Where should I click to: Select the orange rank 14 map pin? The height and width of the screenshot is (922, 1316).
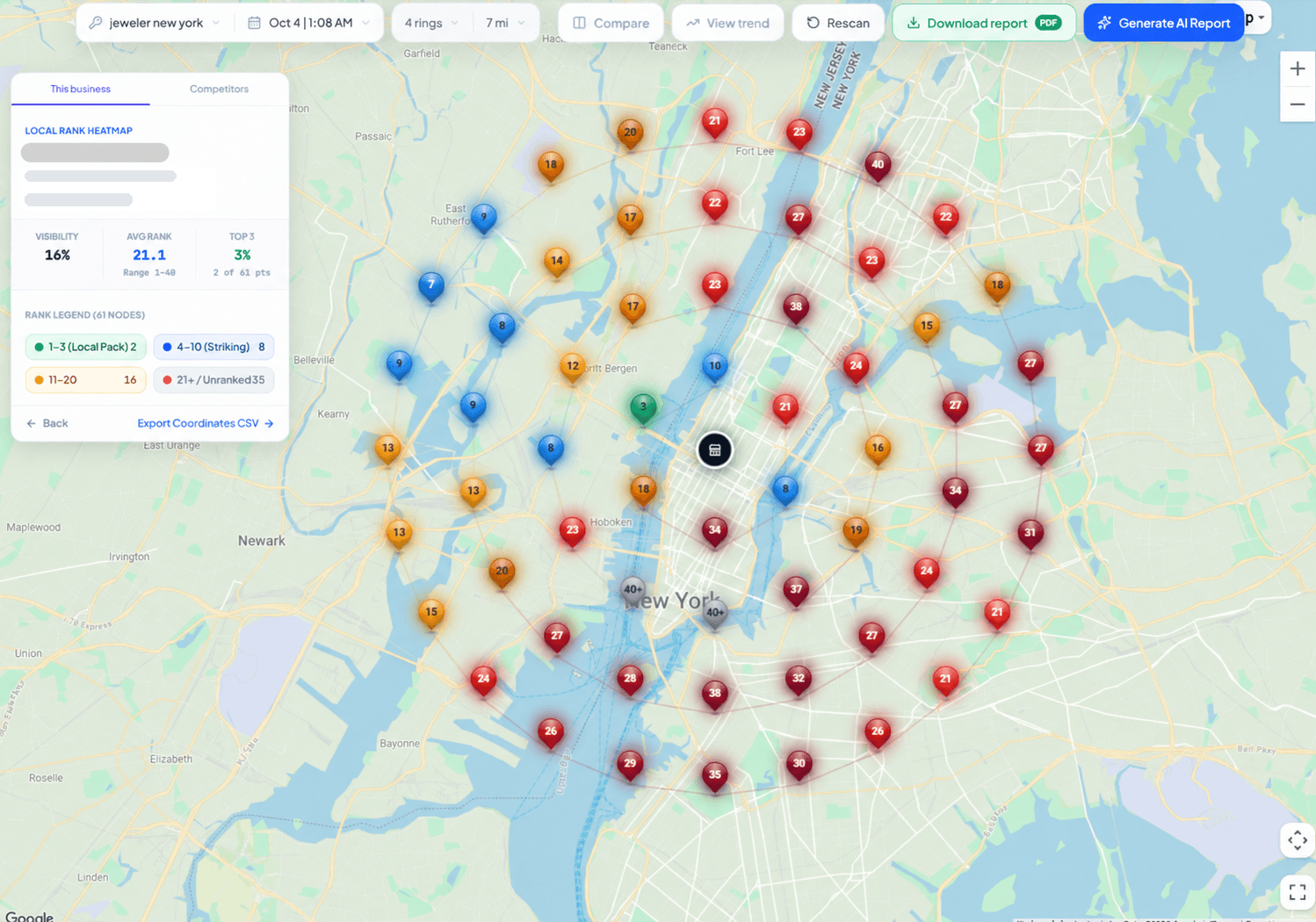pyautogui.click(x=557, y=262)
